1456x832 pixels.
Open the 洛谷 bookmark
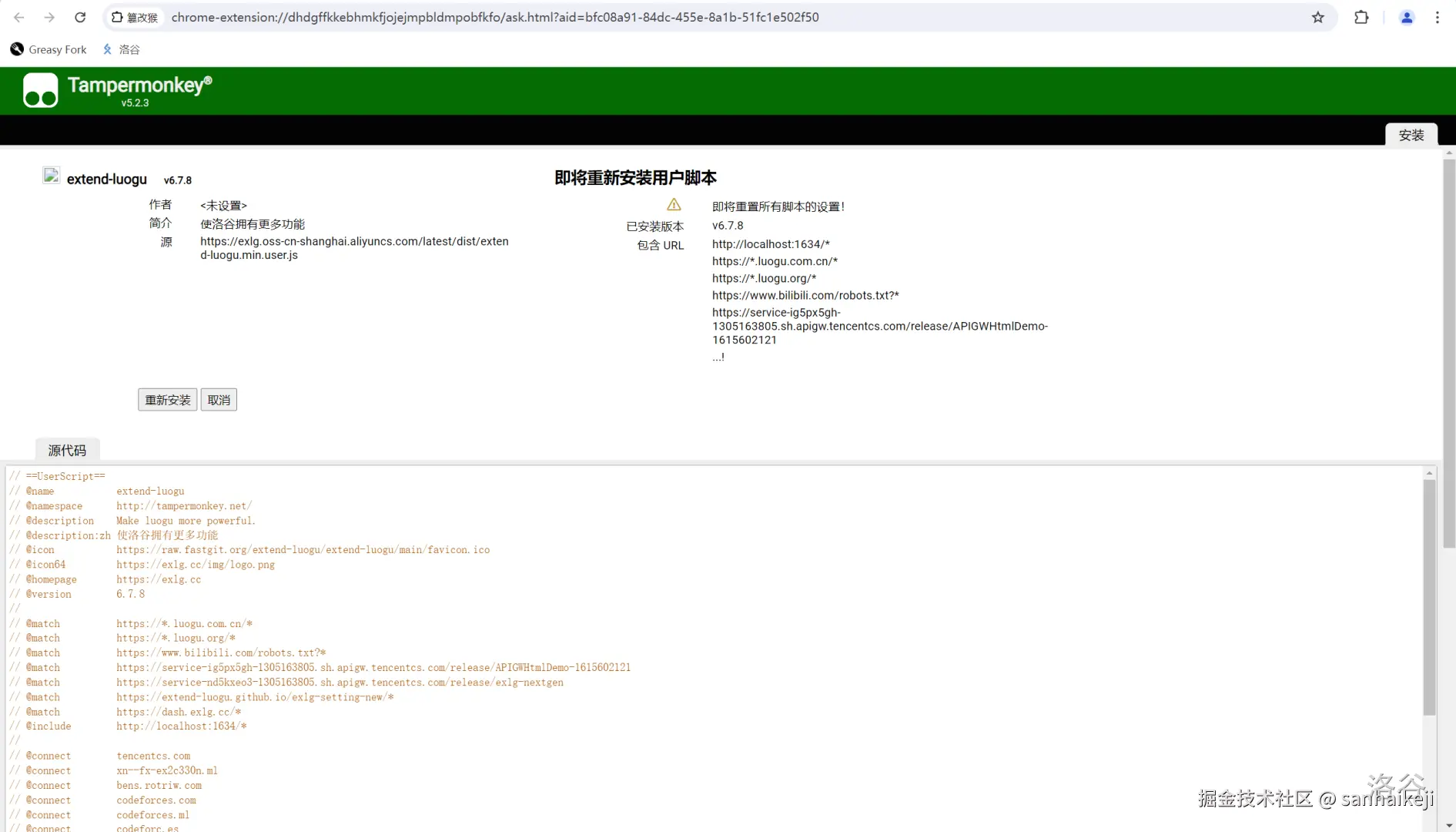tap(122, 49)
